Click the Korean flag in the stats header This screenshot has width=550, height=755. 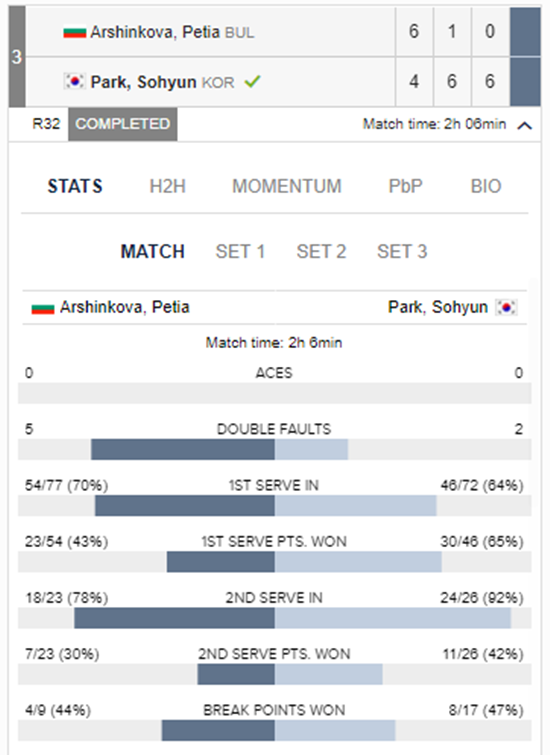pos(507,307)
